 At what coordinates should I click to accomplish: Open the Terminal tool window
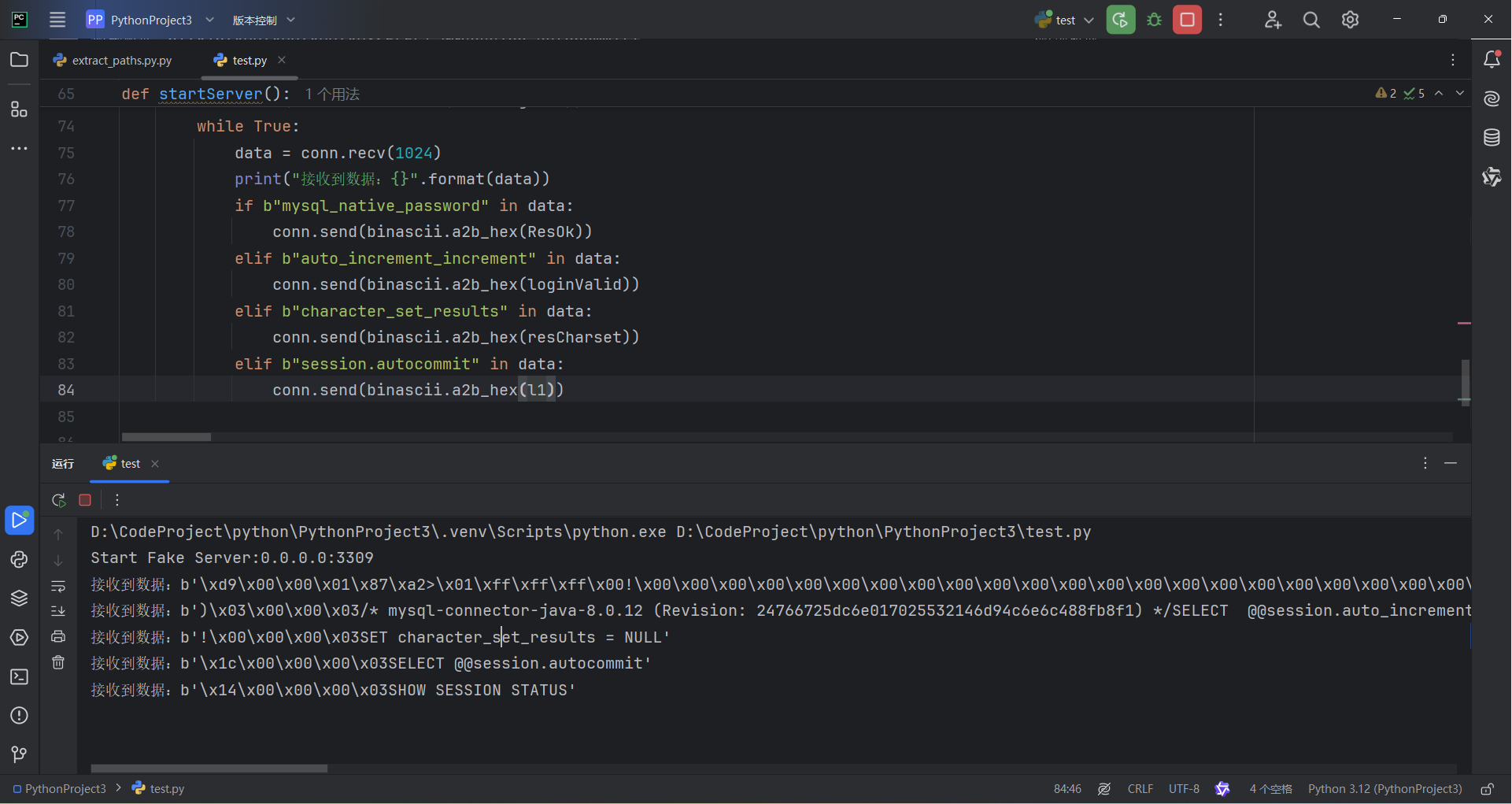point(19,676)
